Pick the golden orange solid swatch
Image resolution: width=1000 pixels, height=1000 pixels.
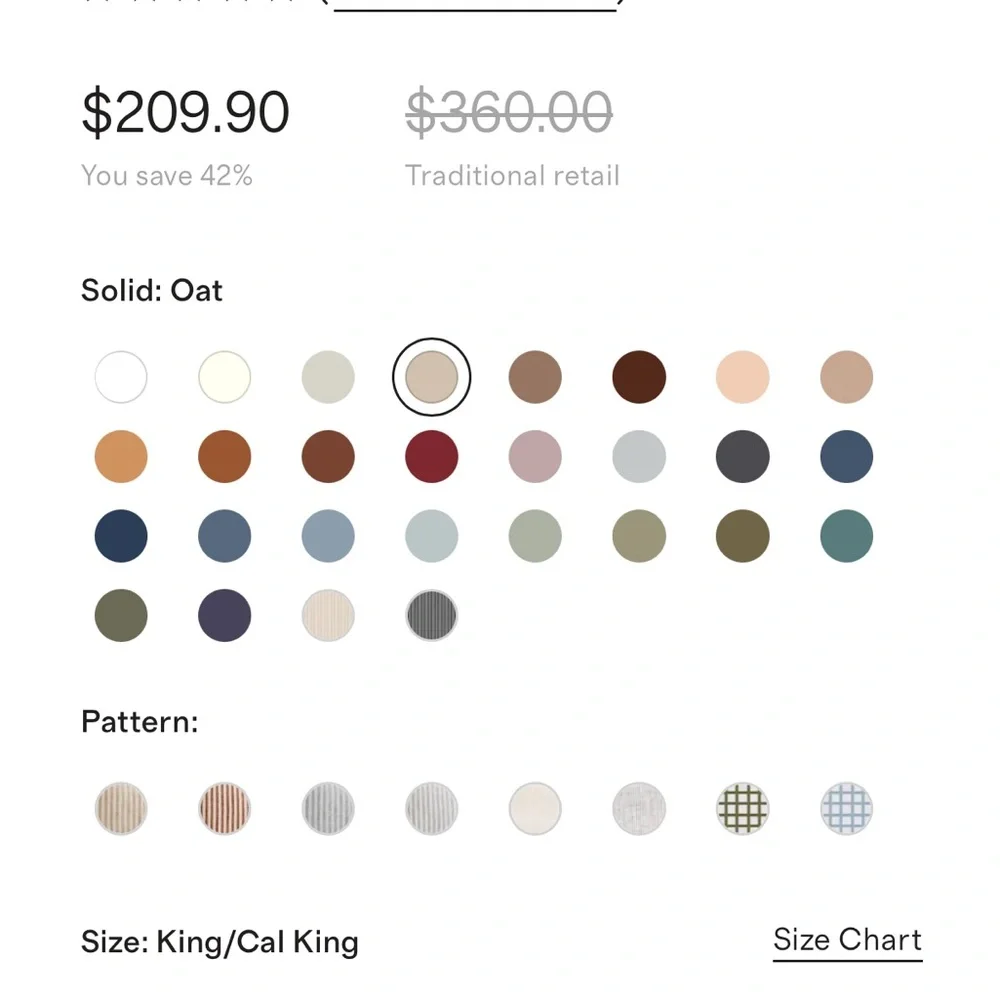(121, 457)
